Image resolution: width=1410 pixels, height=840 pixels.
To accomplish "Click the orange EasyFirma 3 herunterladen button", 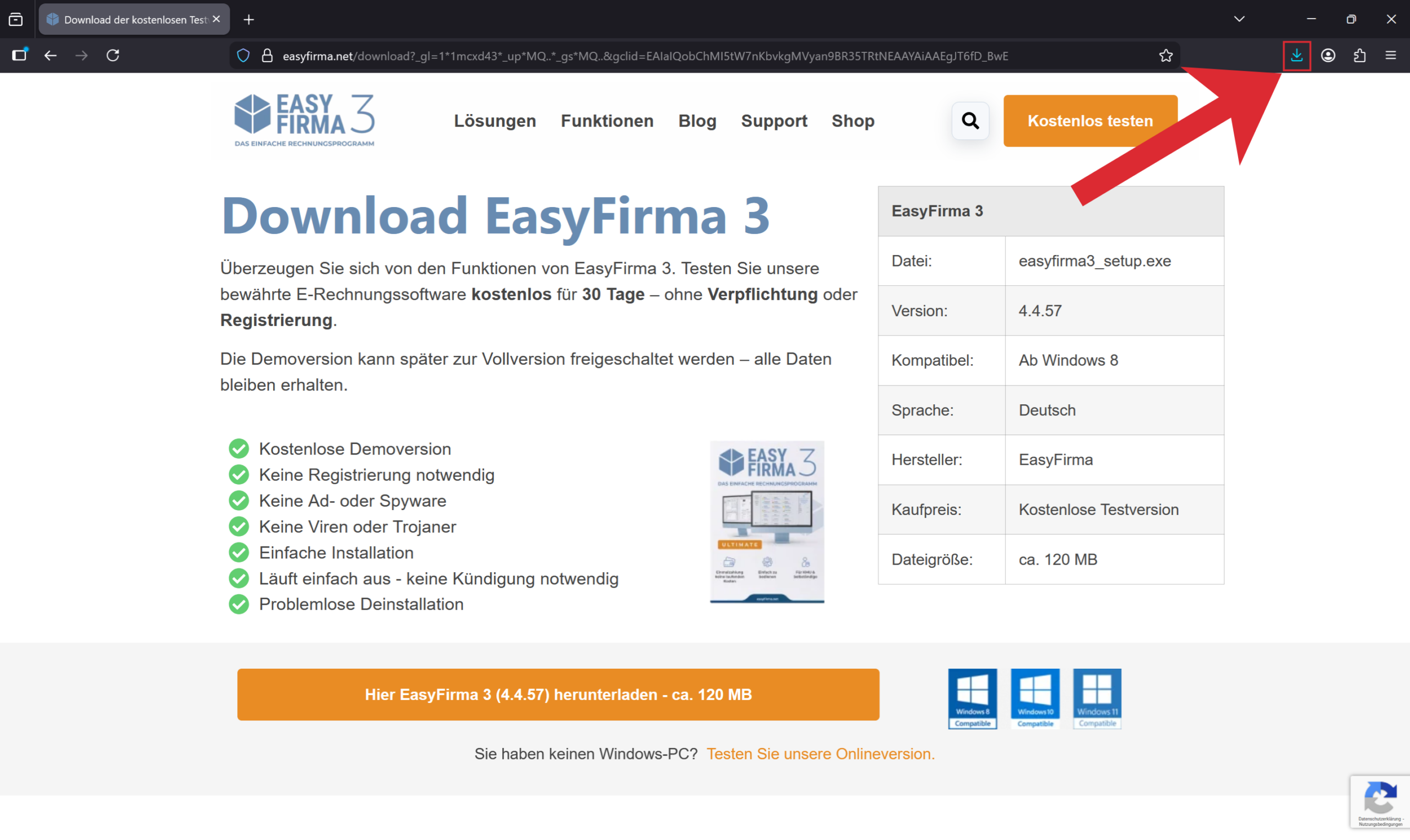I will pos(558,695).
